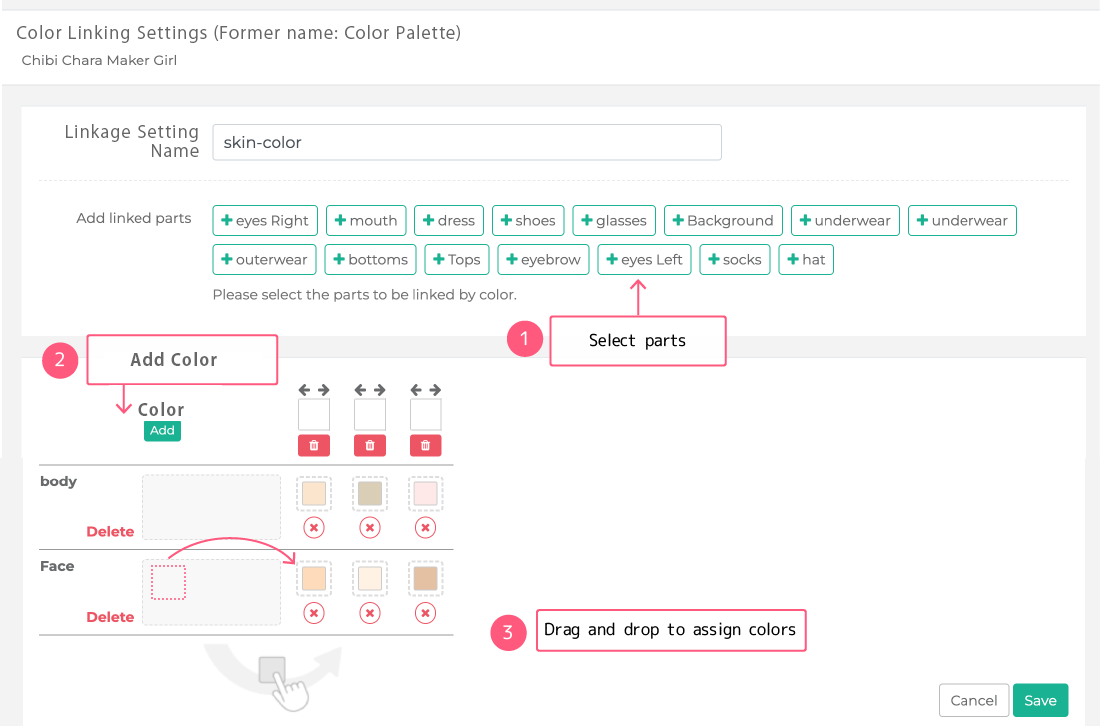Click the Face row unassigned colors area
This screenshot has width=1100, height=726.
211,593
